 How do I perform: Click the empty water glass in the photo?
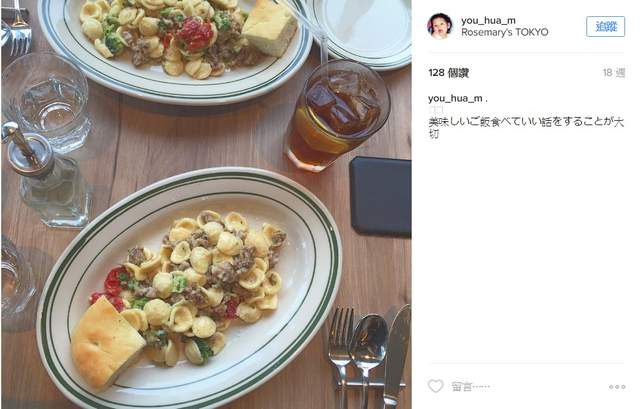(46, 102)
